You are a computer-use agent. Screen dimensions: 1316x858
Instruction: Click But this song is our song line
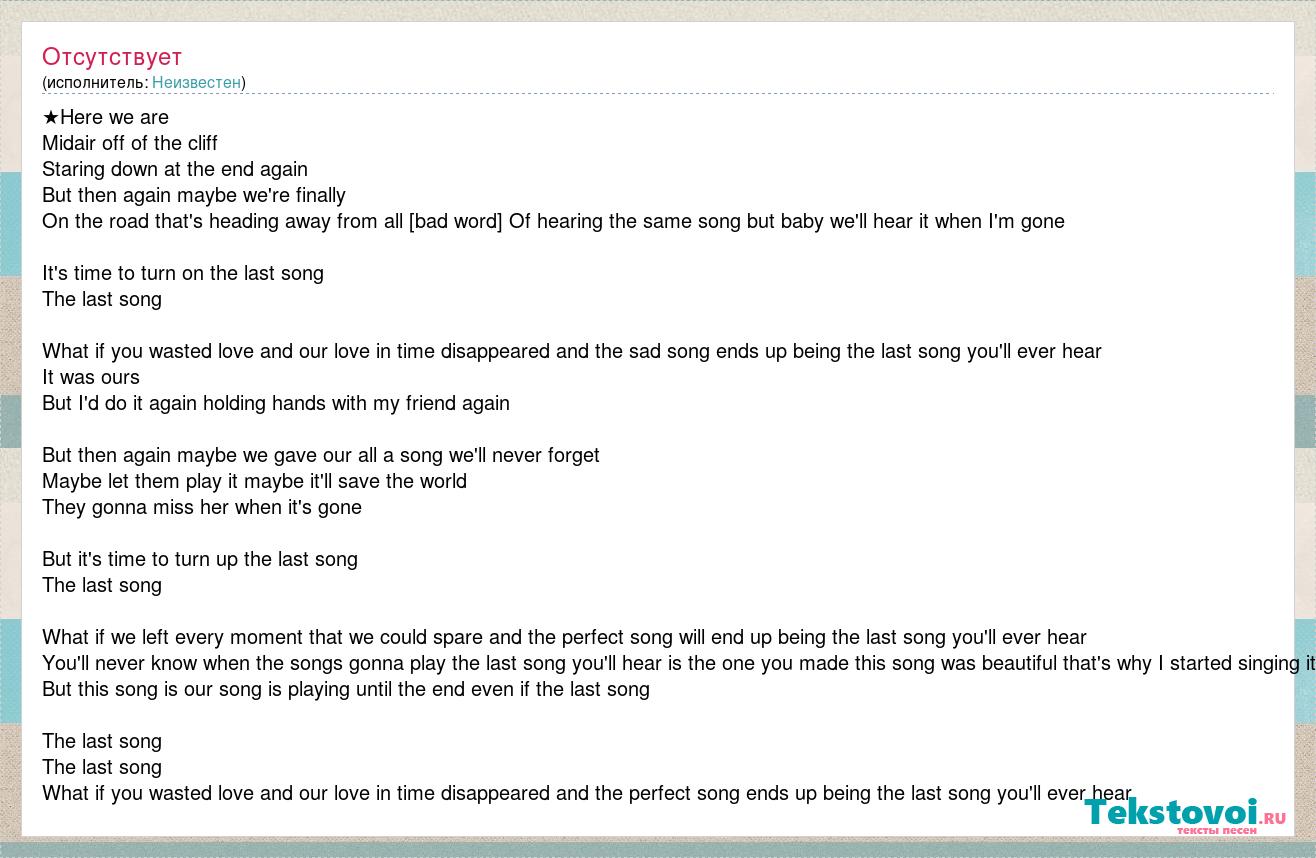(x=346, y=689)
